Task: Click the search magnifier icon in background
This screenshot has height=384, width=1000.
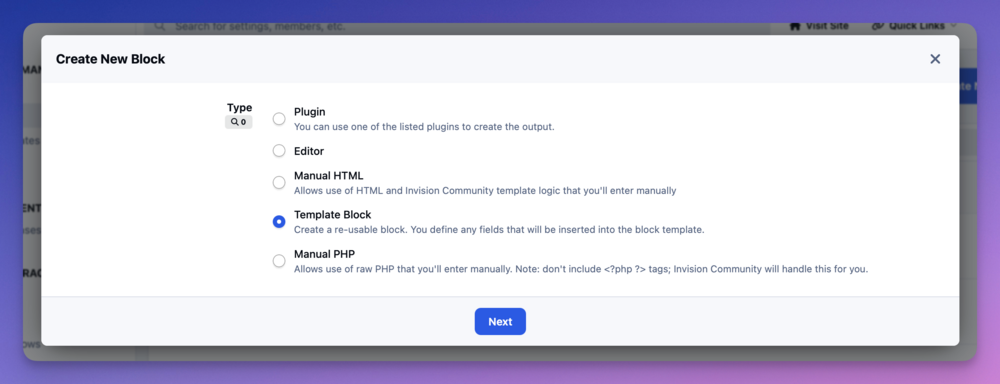Action: (x=160, y=26)
